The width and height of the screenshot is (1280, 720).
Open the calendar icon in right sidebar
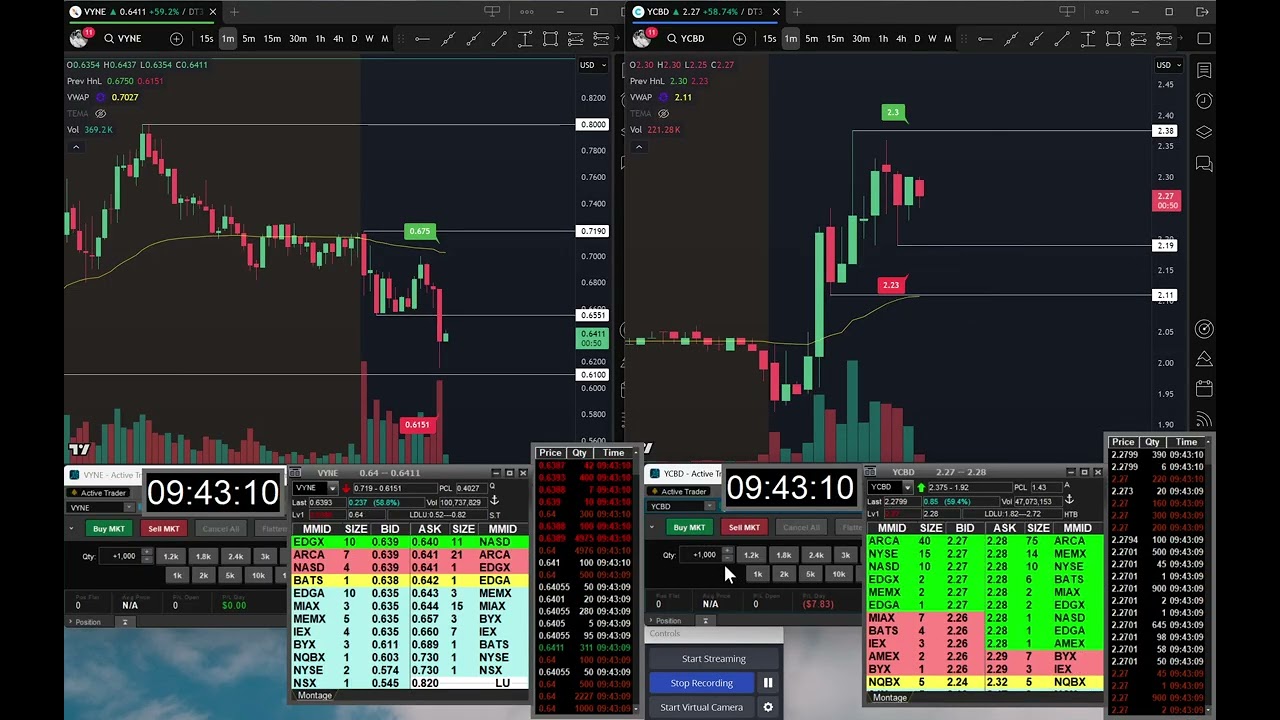[x=1204, y=388]
